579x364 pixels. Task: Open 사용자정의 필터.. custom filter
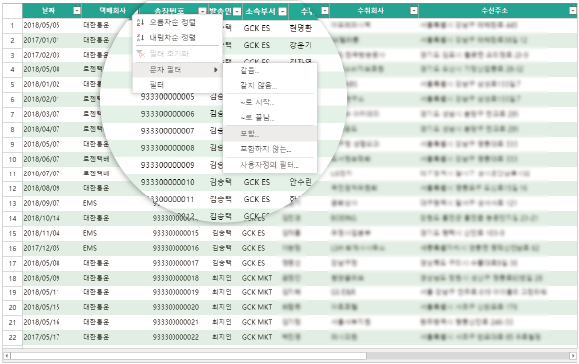(270, 165)
